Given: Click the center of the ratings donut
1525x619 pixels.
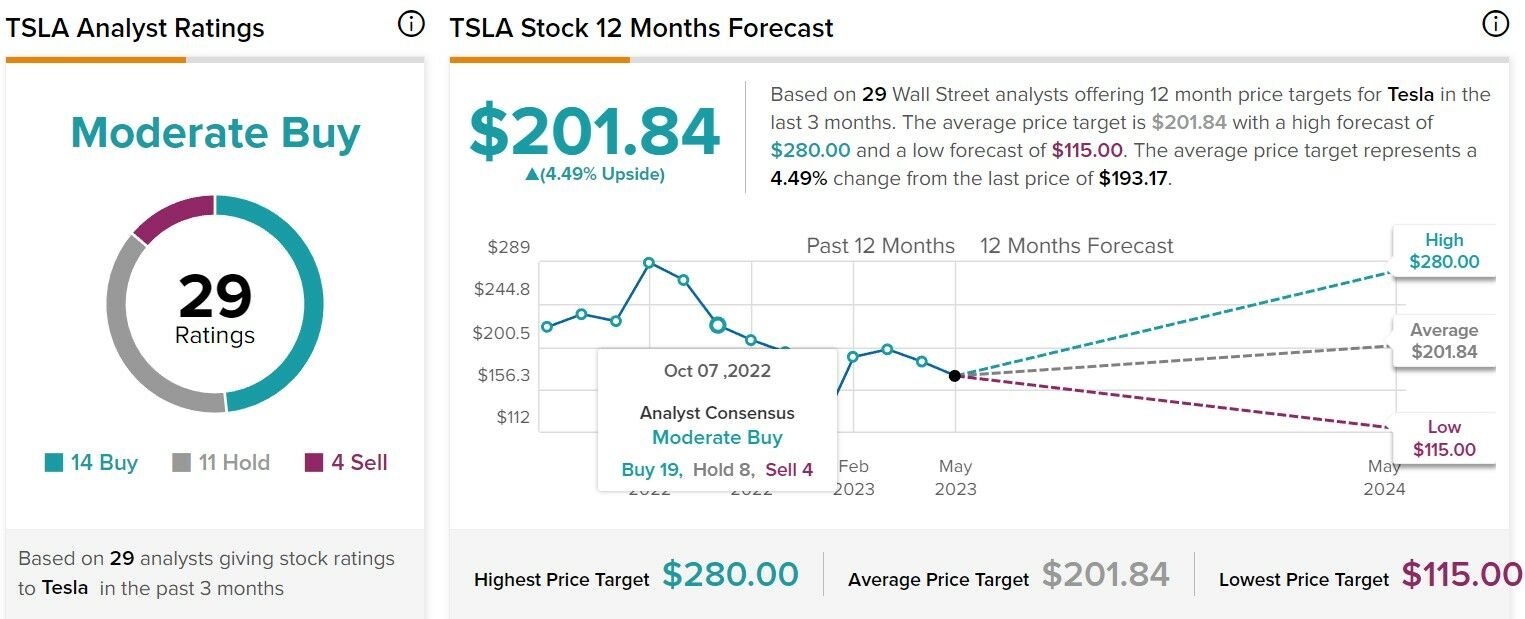Looking at the screenshot, I should 215,304.
